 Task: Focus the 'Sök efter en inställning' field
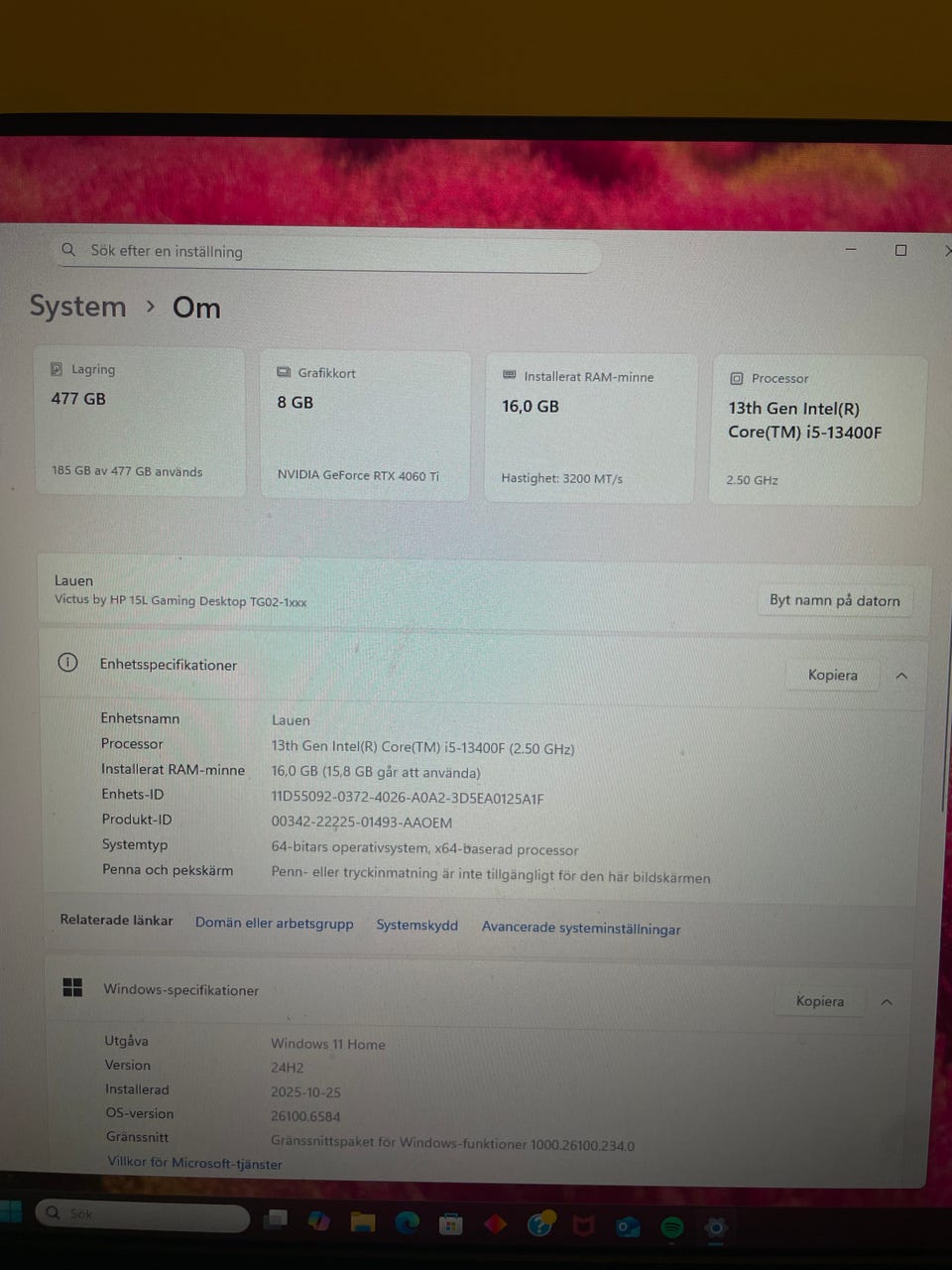[327, 254]
